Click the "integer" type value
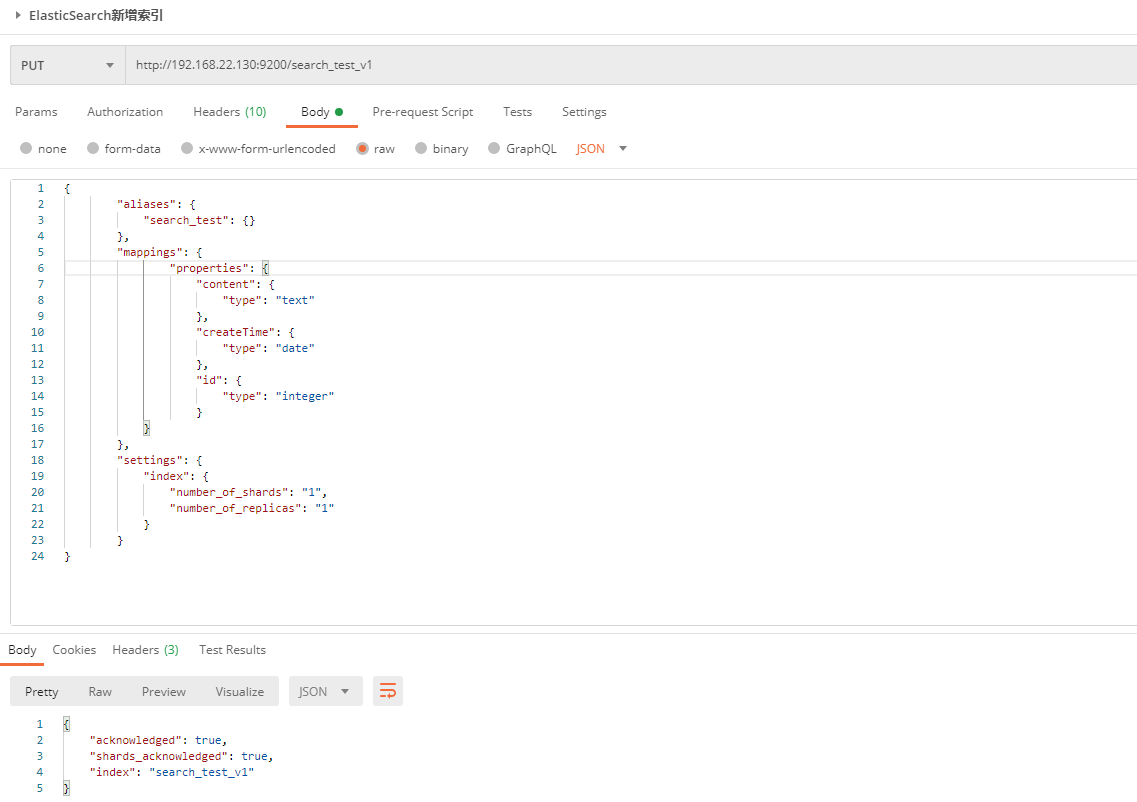1137x802 pixels. [x=305, y=396]
